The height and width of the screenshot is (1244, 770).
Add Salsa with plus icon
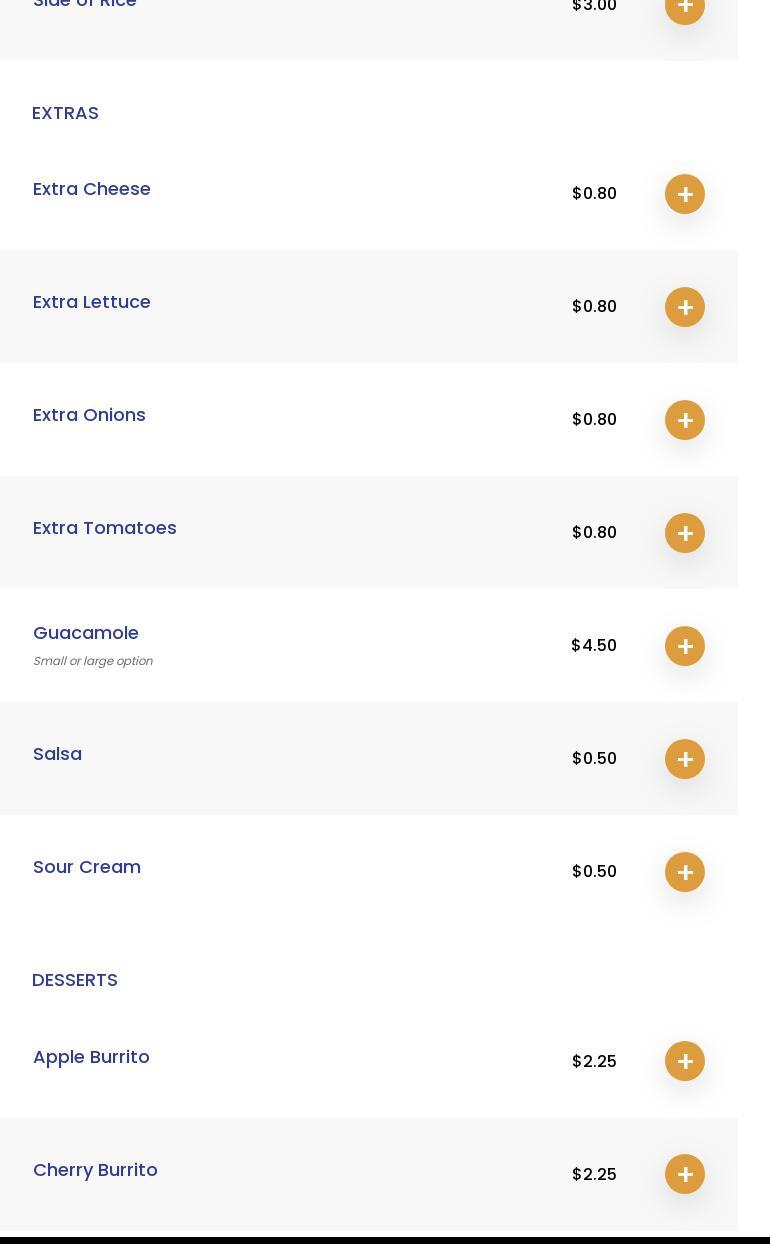coord(685,759)
